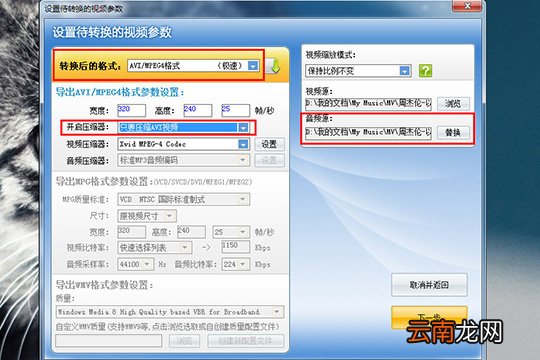This screenshot has height=360, width=540.
Task: Open the green question mark help icon
Action: click(425, 71)
